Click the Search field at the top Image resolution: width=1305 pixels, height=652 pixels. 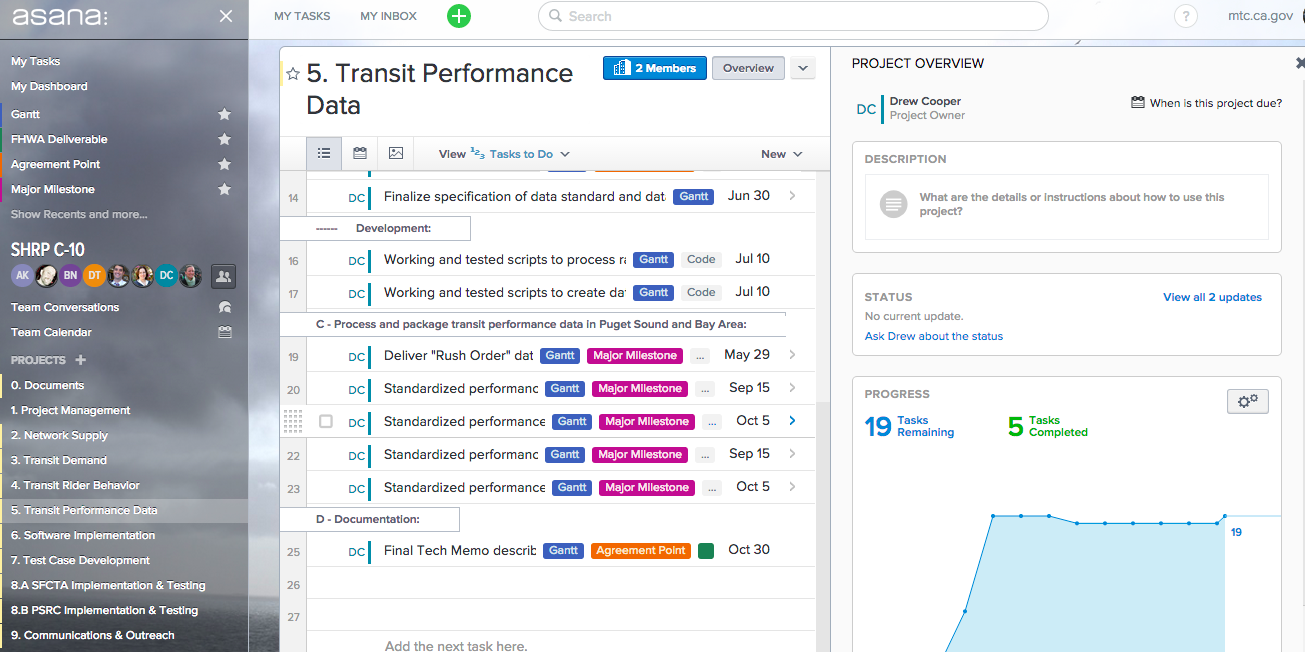tap(793, 16)
